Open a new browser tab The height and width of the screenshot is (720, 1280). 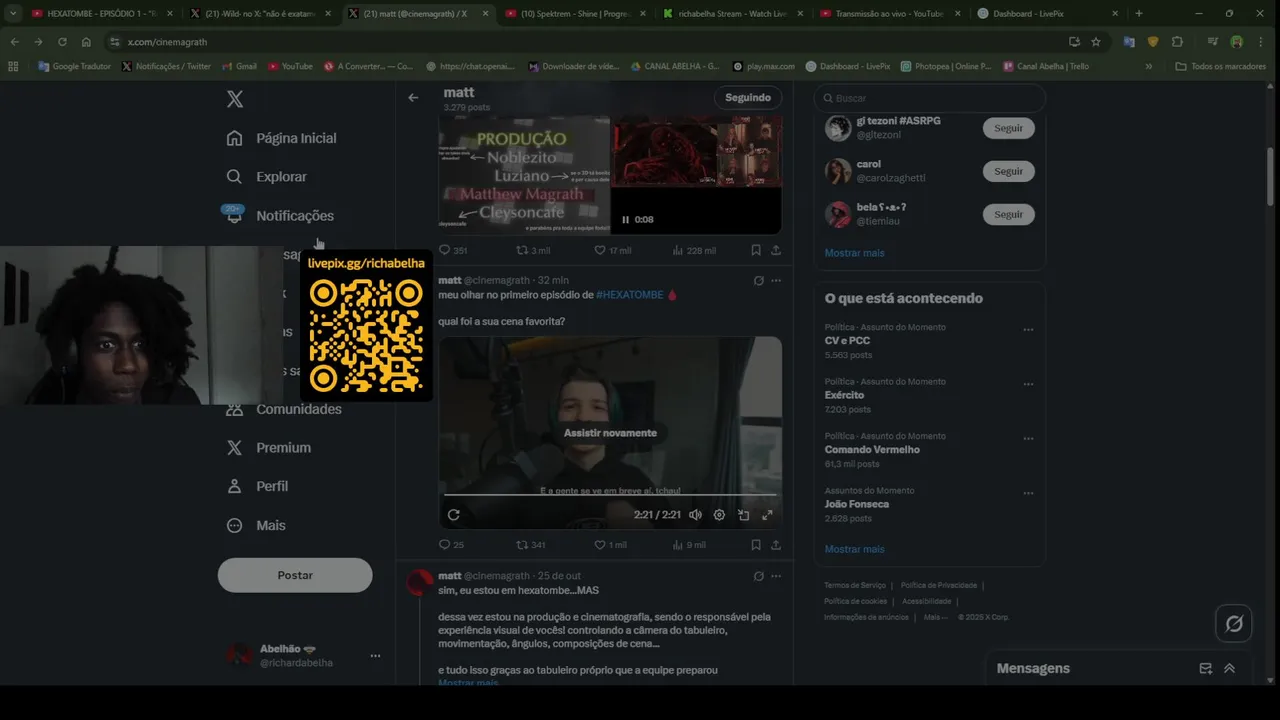(1139, 14)
